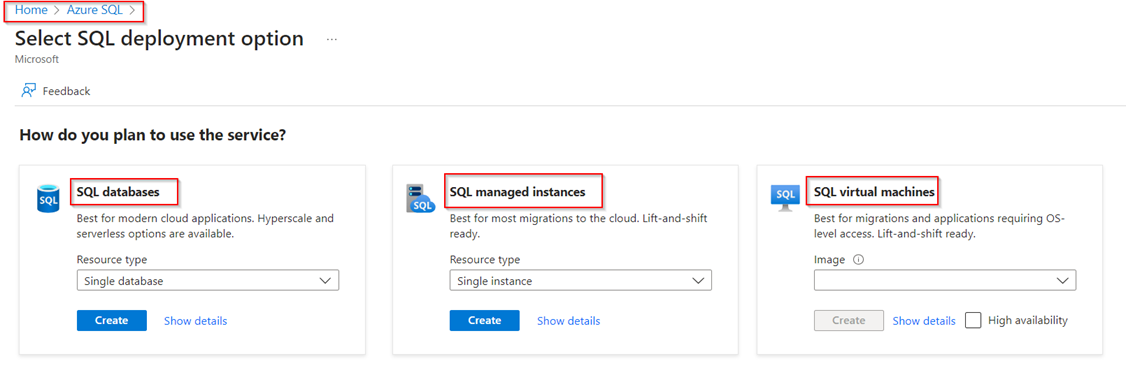Screen dimensions: 1126x375
Task: Click the SQL databases card title
Action: (118, 192)
